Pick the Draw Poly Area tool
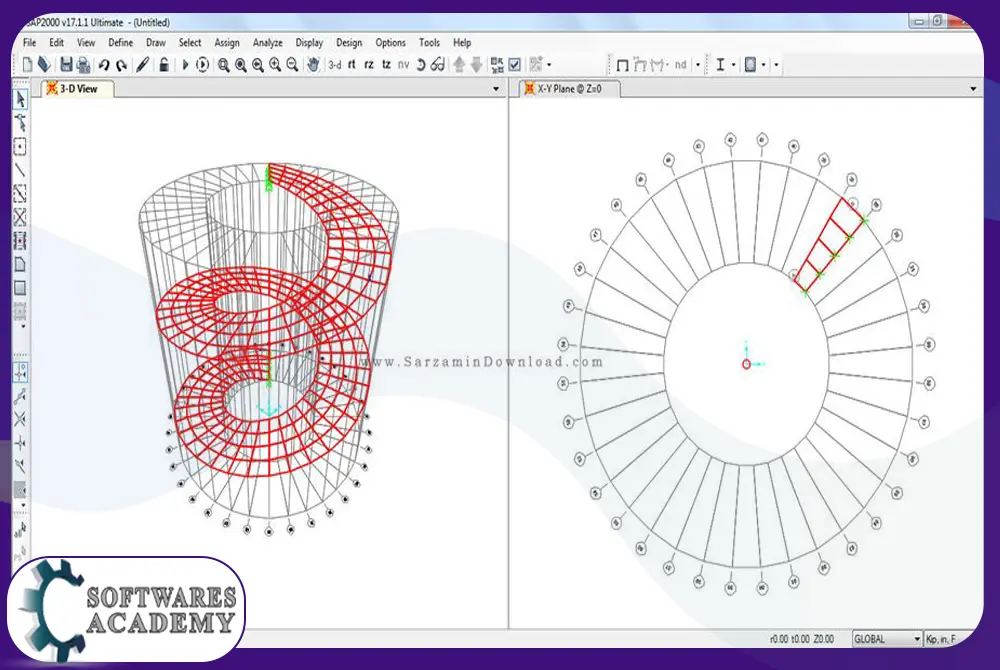Viewport: 1000px width, 670px height. point(20,264)
